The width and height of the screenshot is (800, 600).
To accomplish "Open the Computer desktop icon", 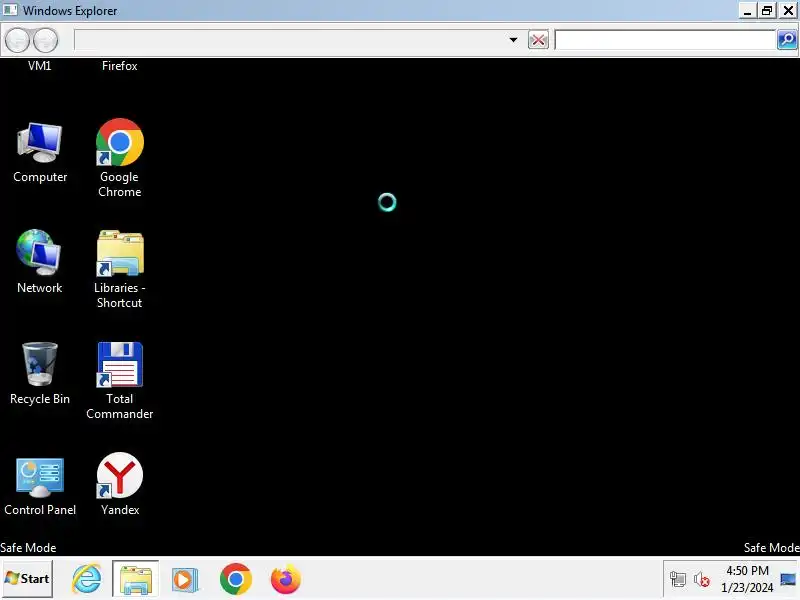I will 40,152.
